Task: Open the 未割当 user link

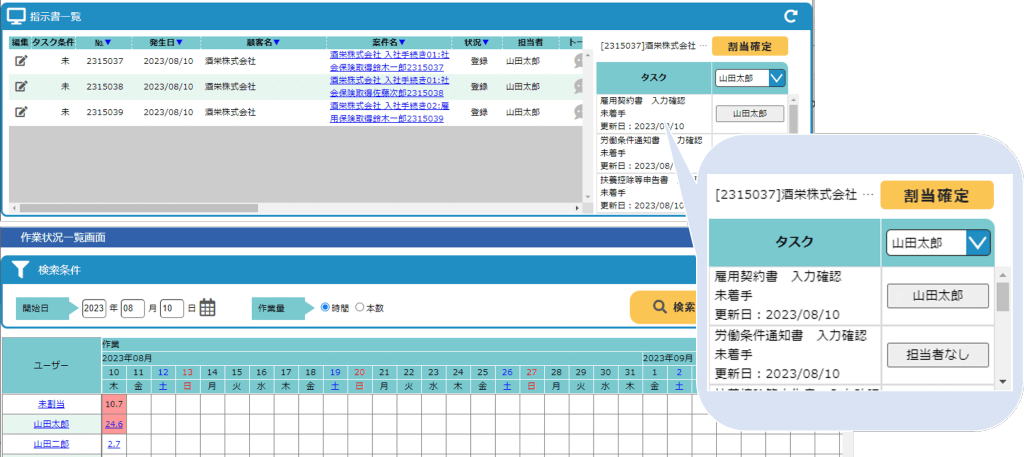Action: click(x=50, y=403)
